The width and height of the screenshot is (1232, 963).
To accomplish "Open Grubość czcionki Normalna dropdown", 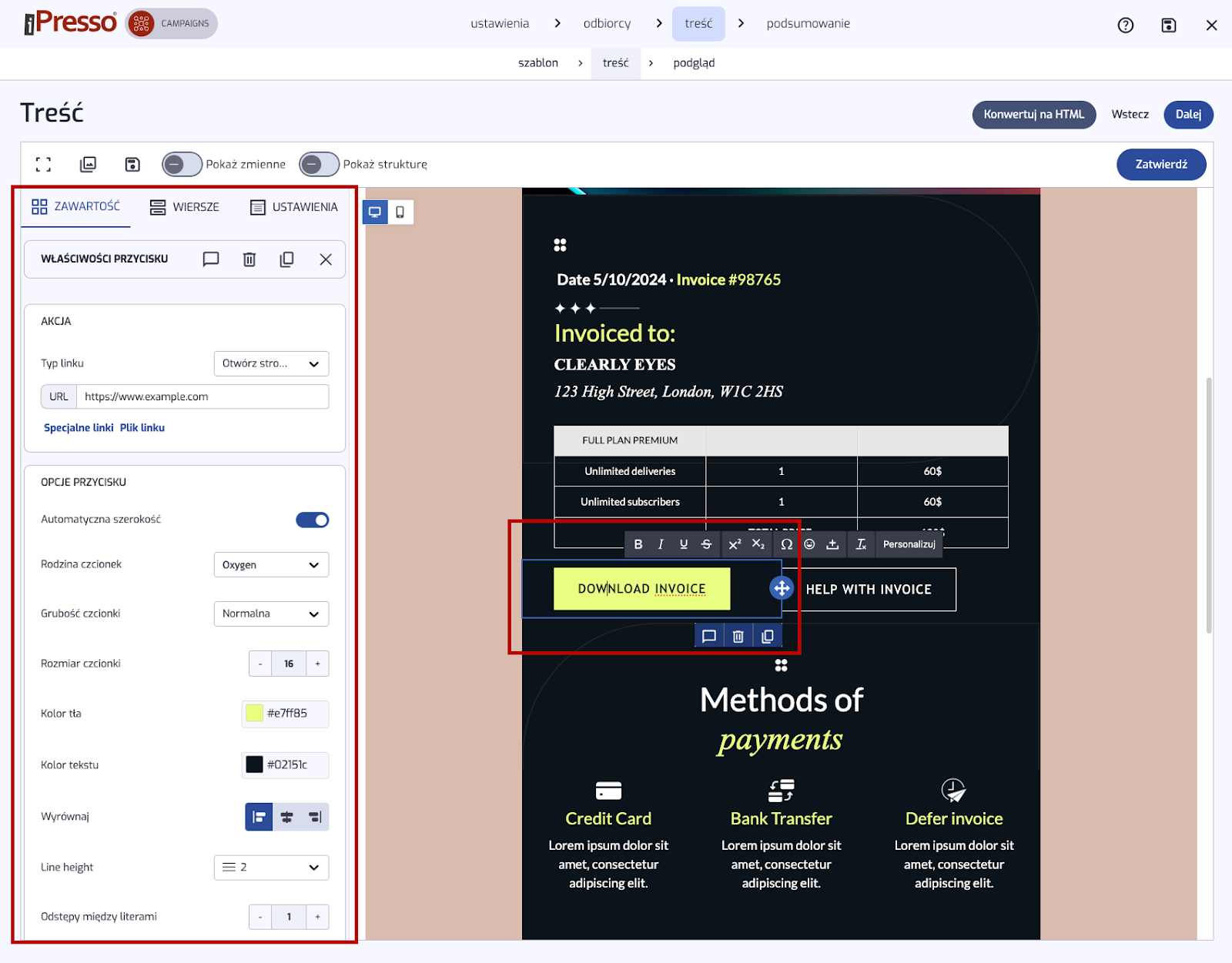I will pyautogui.click(x=271, y=614).
